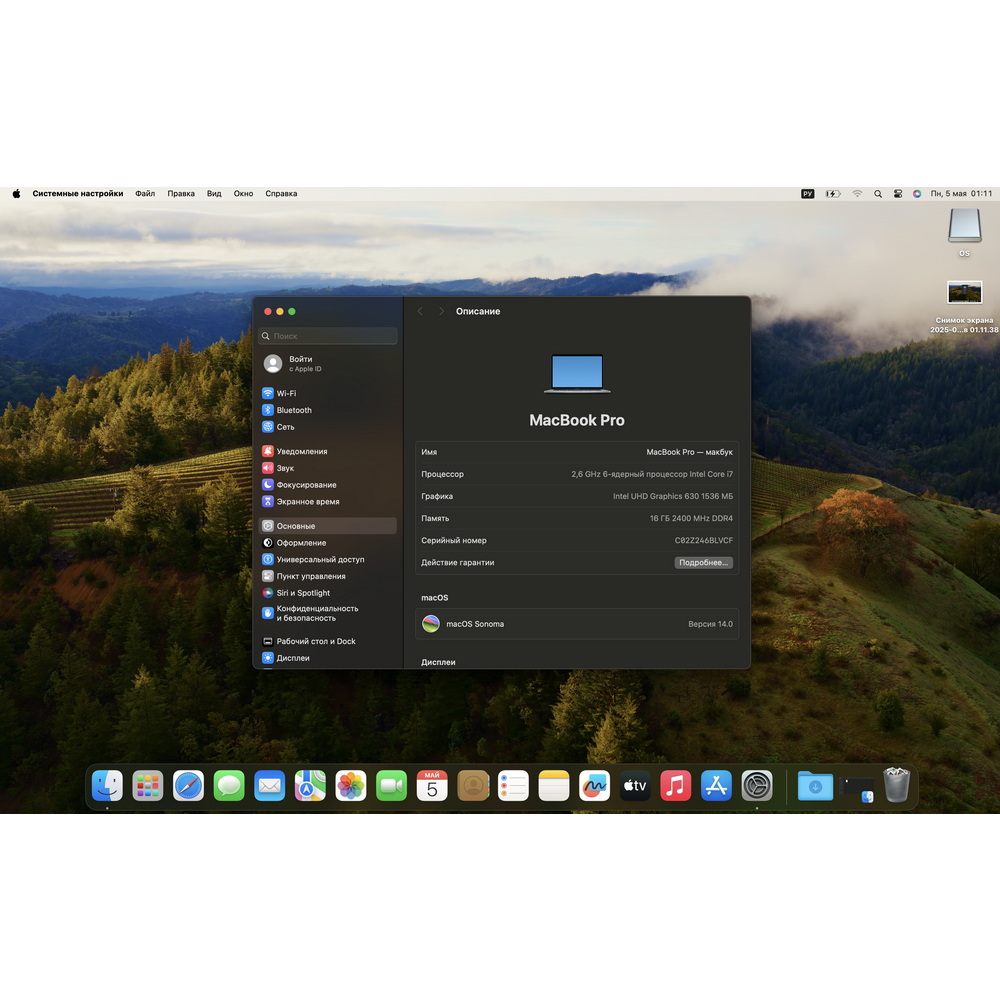Click the battery status icon
This screenshot has height=1000, width=1000.
click(833, 194)
